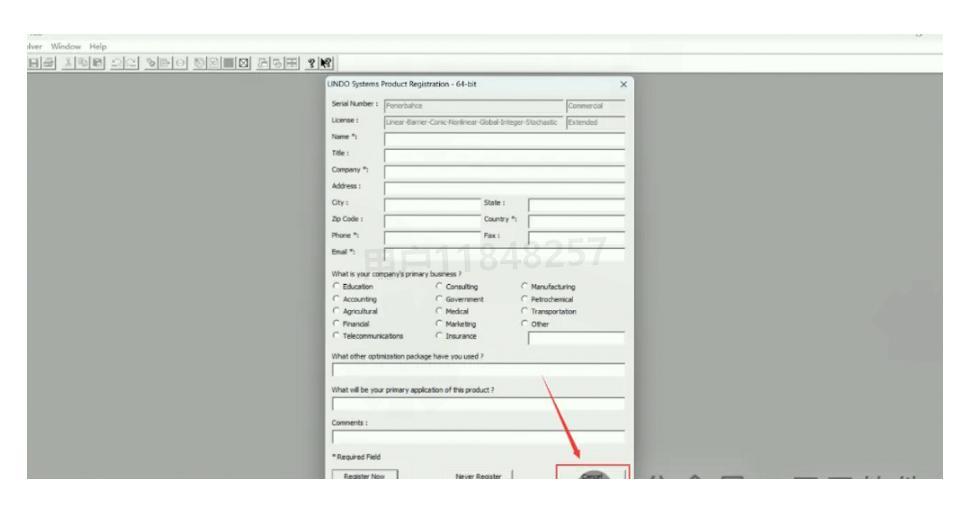The height and width of the screenshot is (513, 970).
Task: Click the Cut scissors icon
Action: 68,63
